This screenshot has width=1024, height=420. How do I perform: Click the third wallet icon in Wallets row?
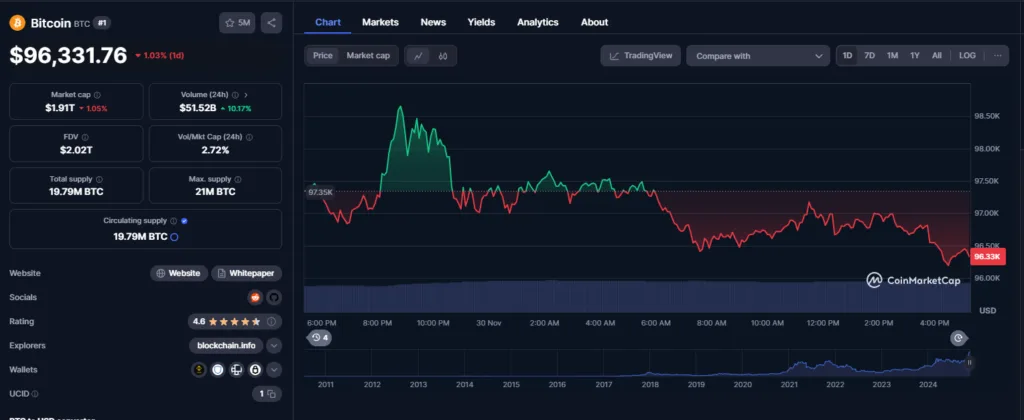click(x=236, y=370)
